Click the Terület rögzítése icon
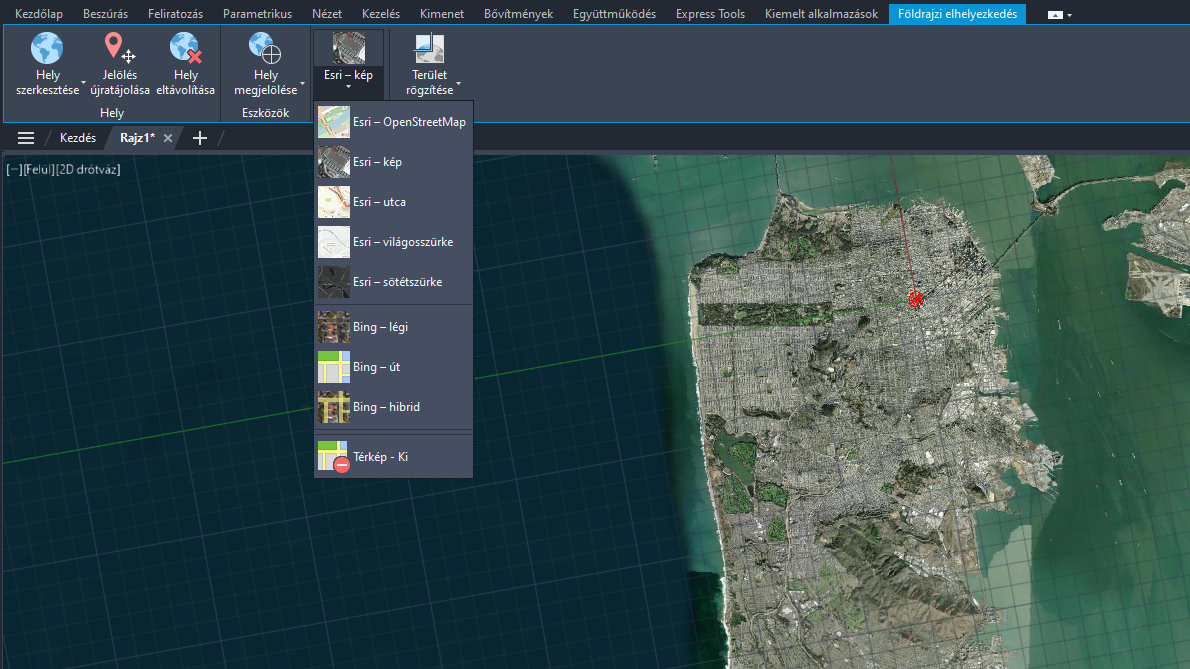 click(429, 49)
